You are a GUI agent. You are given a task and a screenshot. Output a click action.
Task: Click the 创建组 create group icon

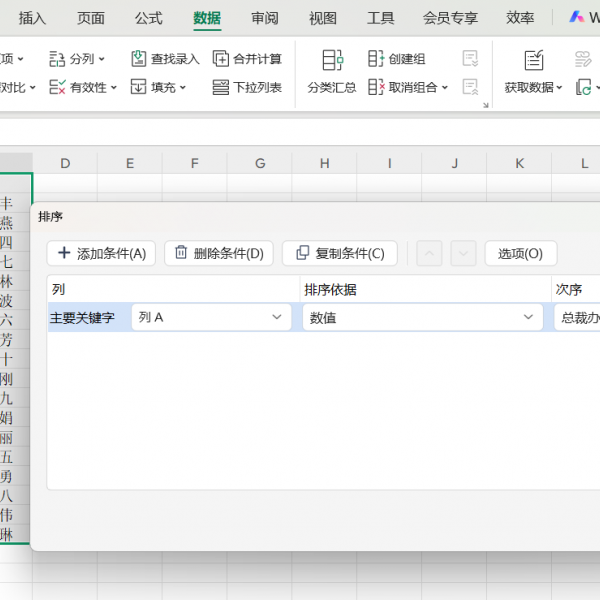point(376,59)
